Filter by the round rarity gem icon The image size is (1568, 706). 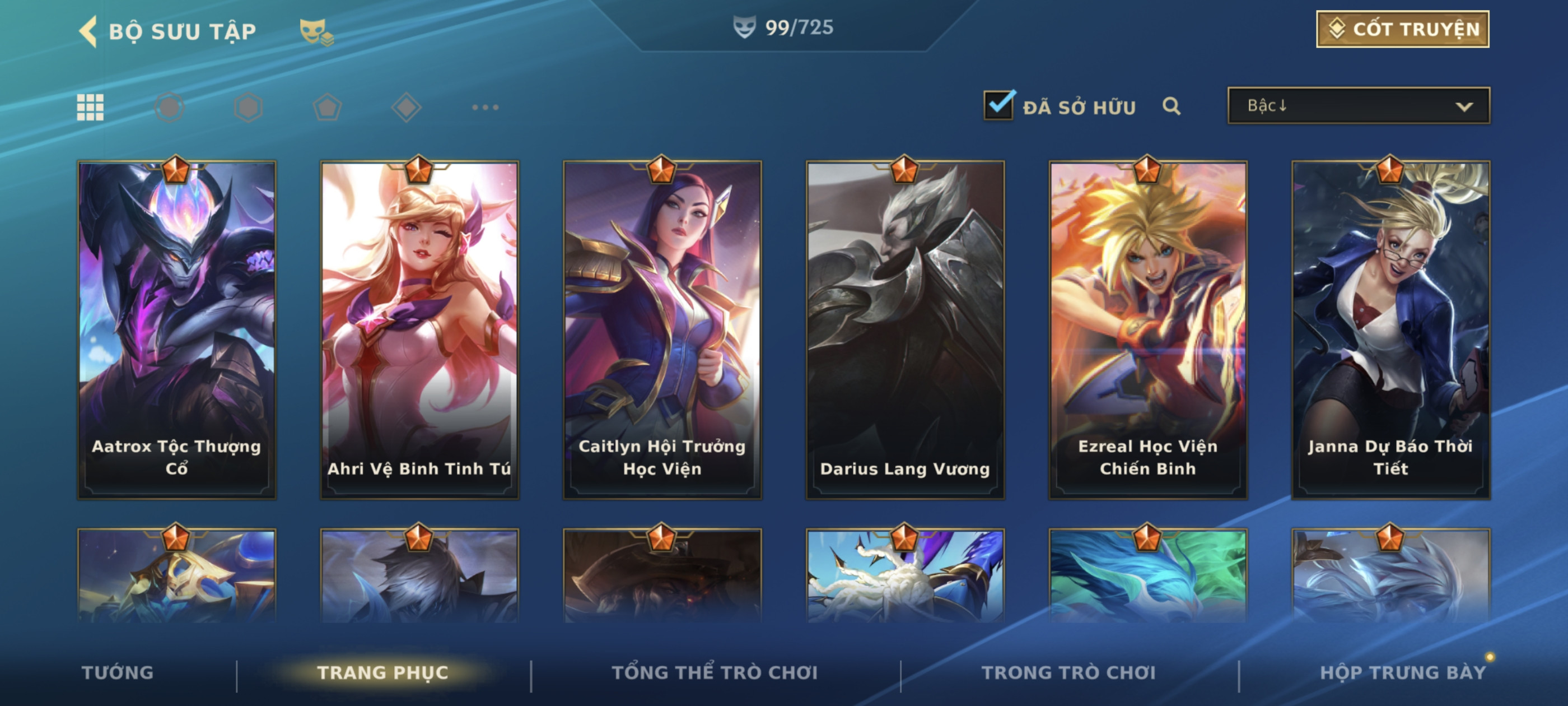[169, 107]
